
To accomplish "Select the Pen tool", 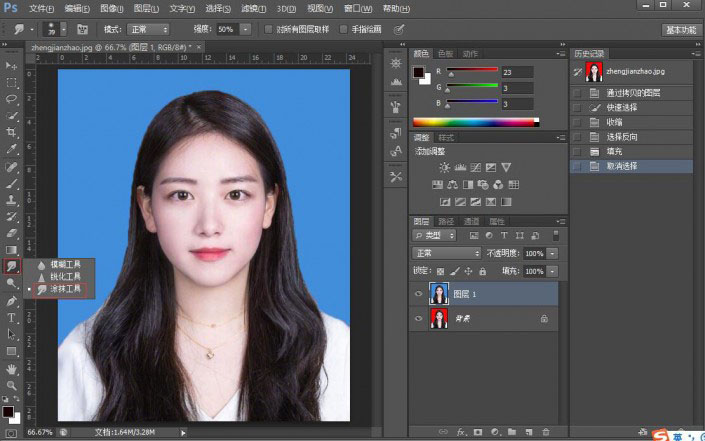I will click(12, 301).
